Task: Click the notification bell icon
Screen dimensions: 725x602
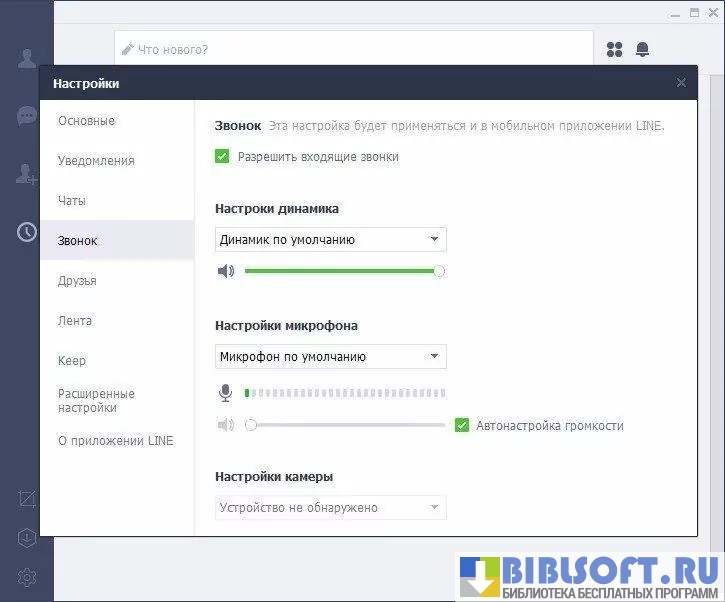Action: (642, 49)
